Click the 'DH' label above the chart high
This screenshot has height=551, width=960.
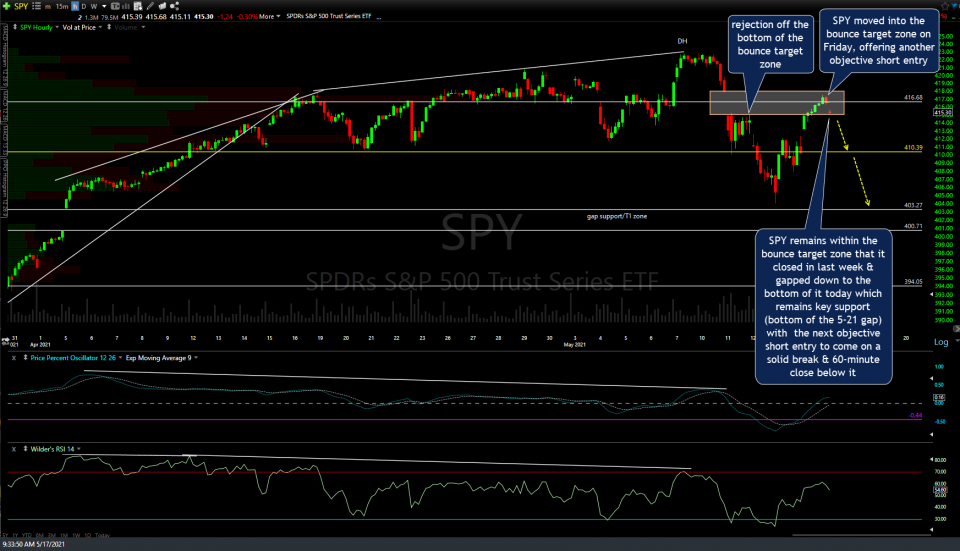682,41
